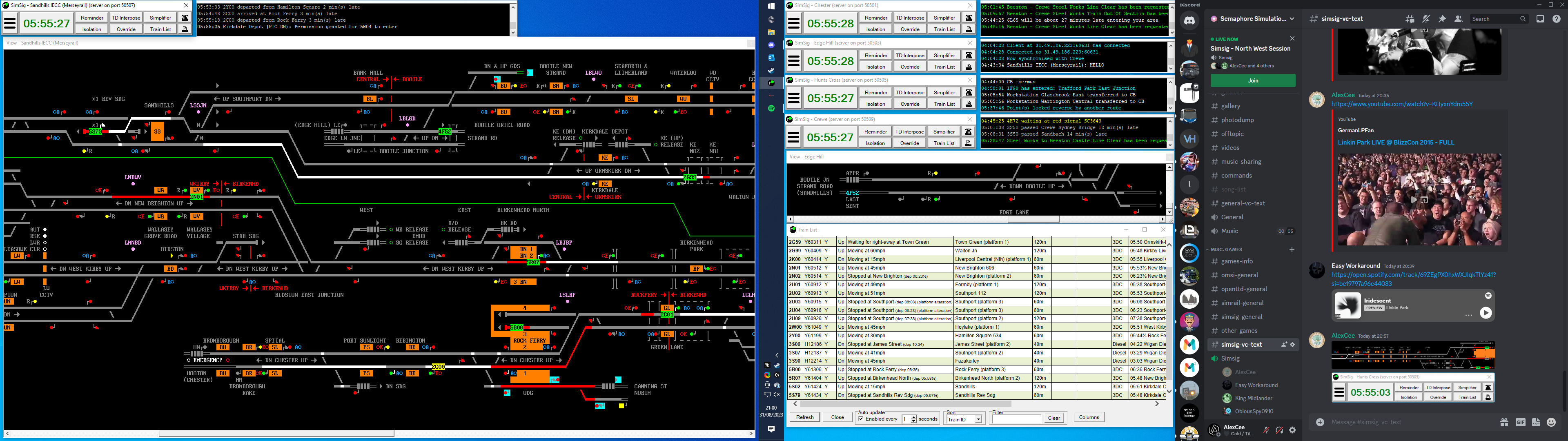The width and height of the screenshot is (1568, 441).
Task: Unmute microphone in Discord user panel
Action: tap(1266, 430)
